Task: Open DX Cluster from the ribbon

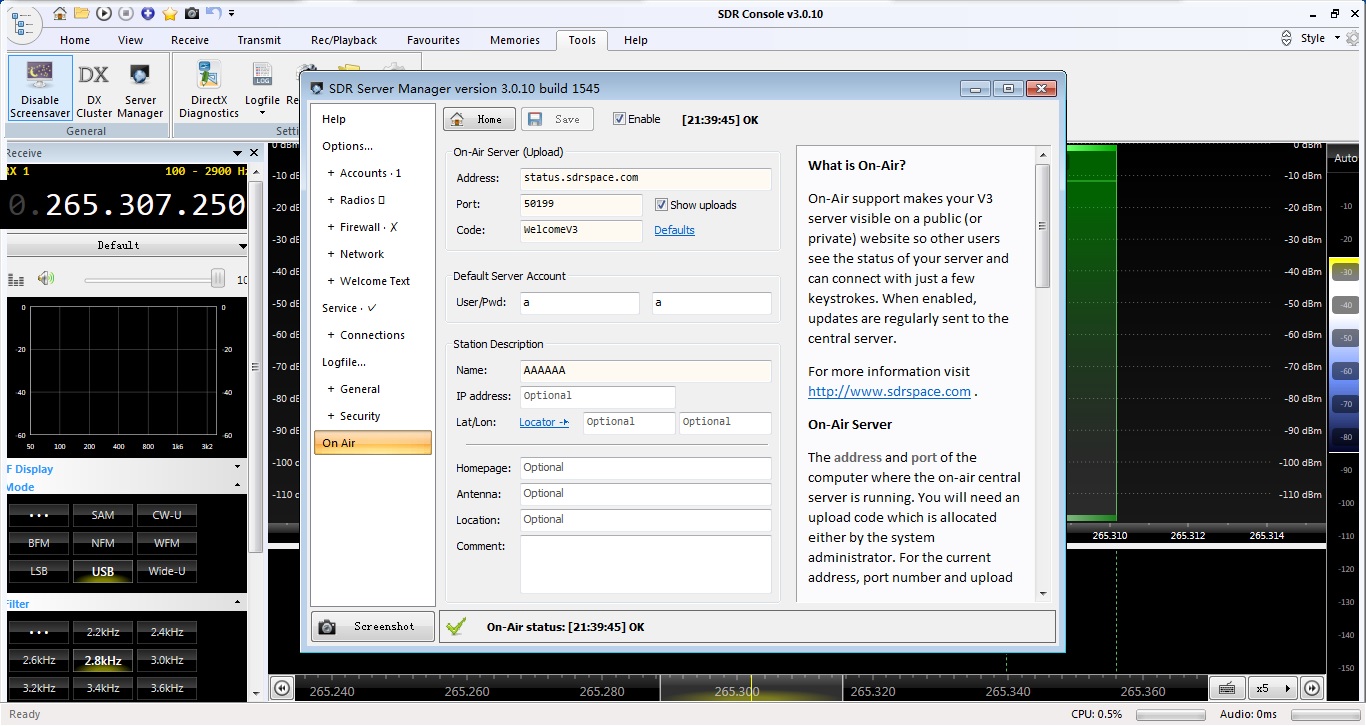Action: pyautogui.click(x=94, y=89)
